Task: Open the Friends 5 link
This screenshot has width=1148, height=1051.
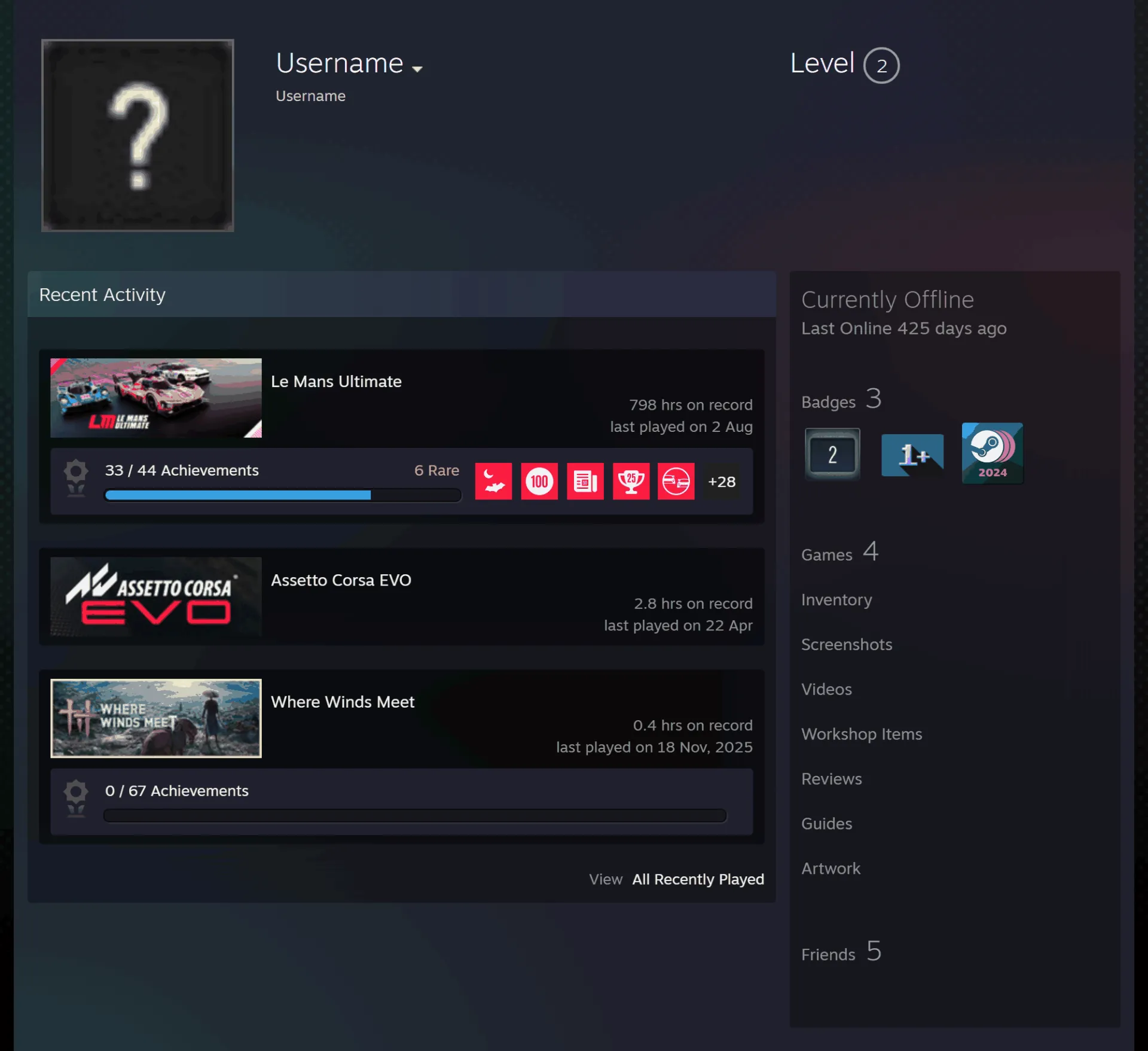Action: click(841, 952)
